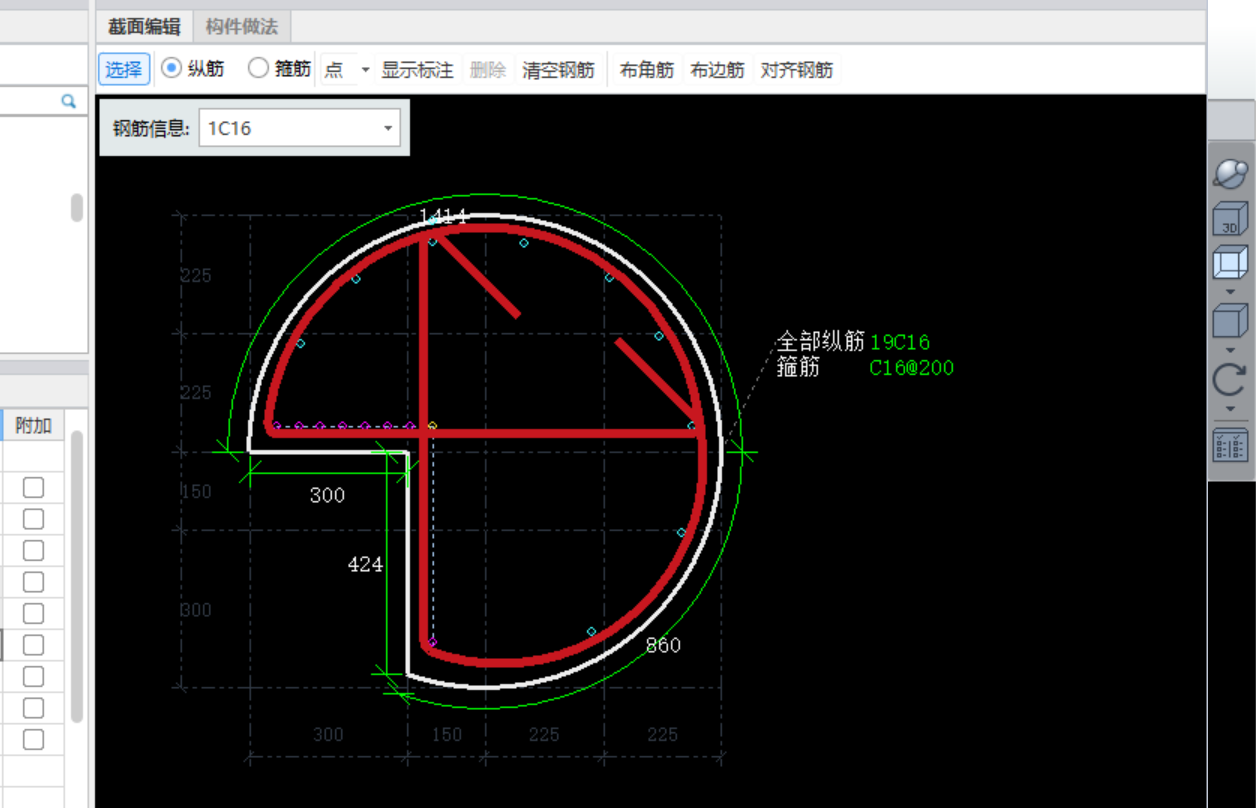Viewport: 1256px width, 808px height.
Task: Select the 纵筋 radio option
Action: tap(193, 69)
